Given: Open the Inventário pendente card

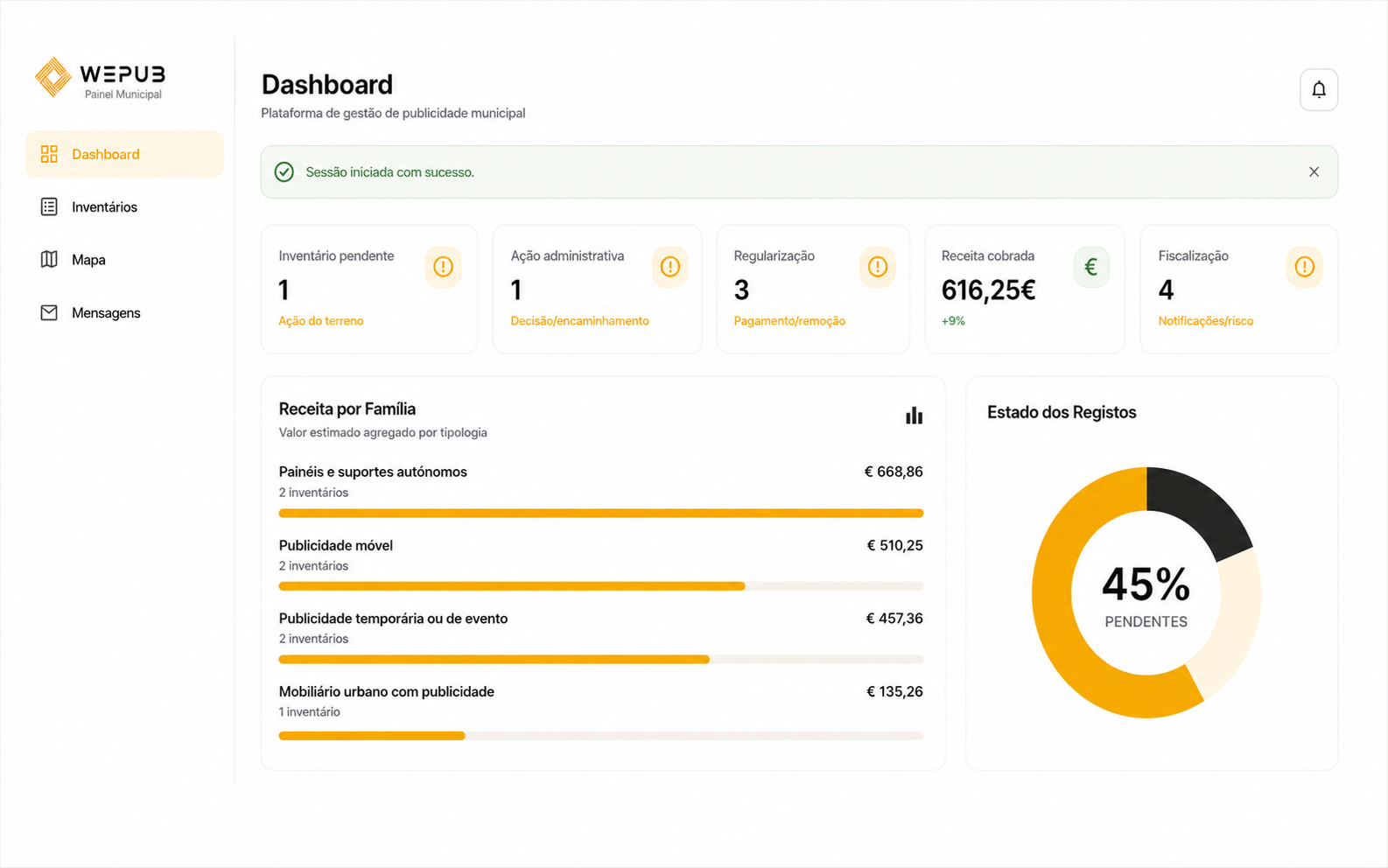Looking at the screenshot, I should point(369,290).
